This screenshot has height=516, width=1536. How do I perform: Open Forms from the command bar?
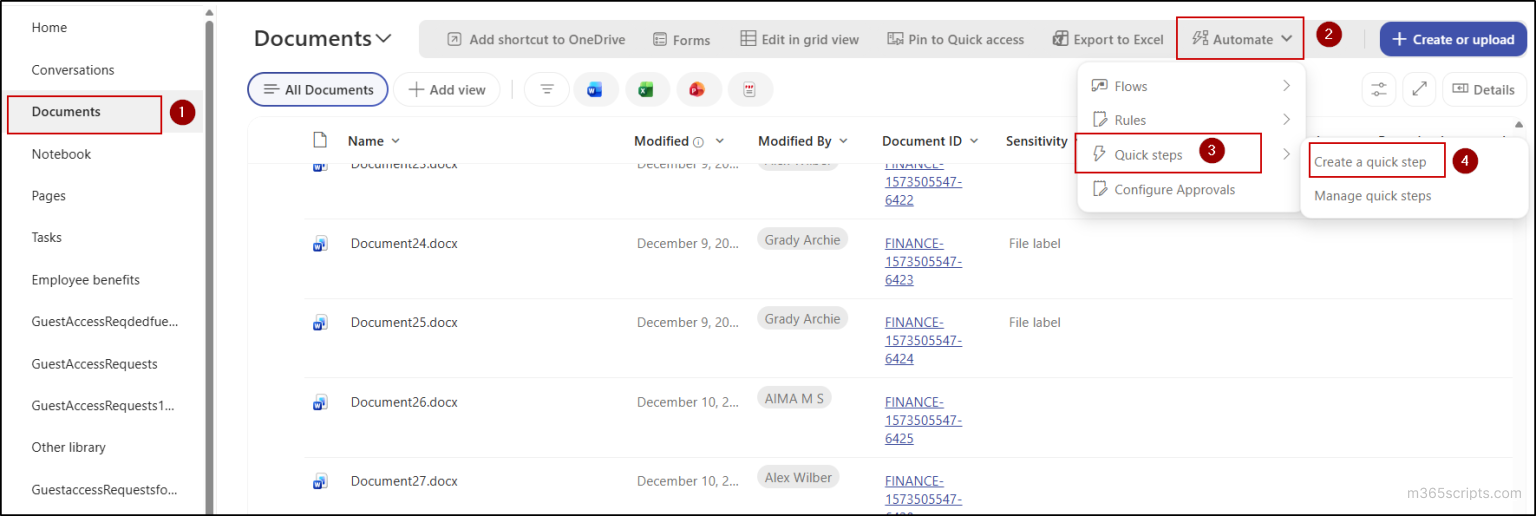(x=681, y=39)
